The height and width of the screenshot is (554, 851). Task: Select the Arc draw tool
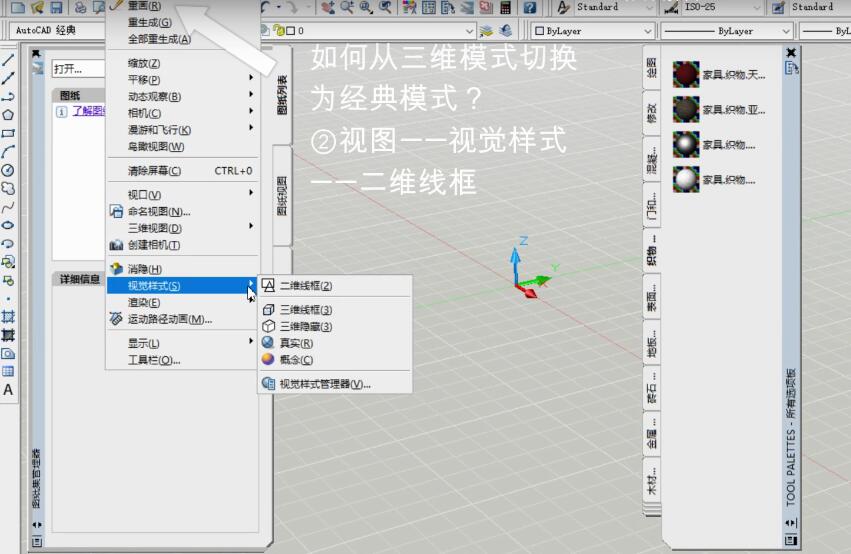click(8, 151)
